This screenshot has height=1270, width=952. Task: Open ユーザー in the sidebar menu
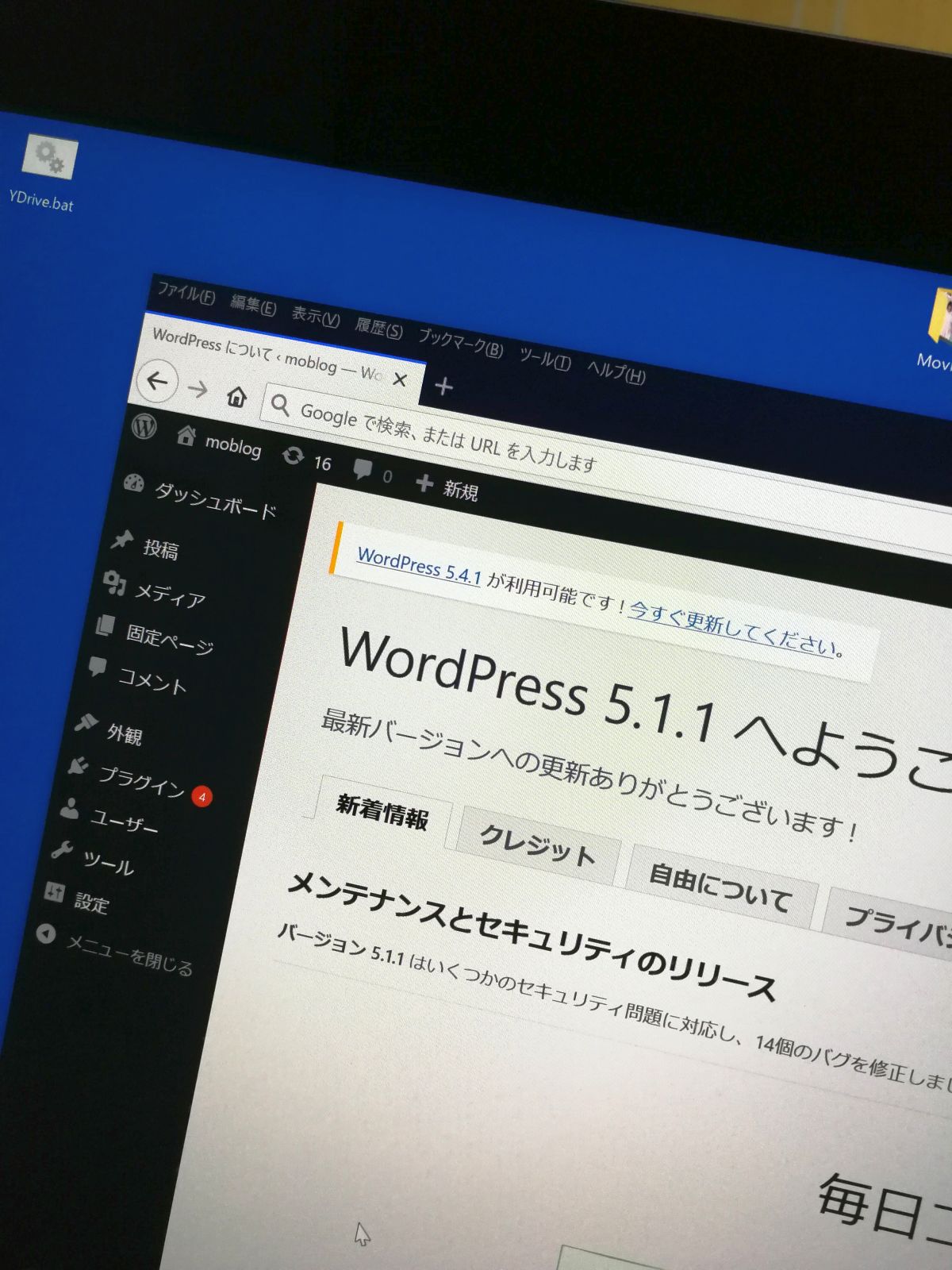[x=125, y=820]
